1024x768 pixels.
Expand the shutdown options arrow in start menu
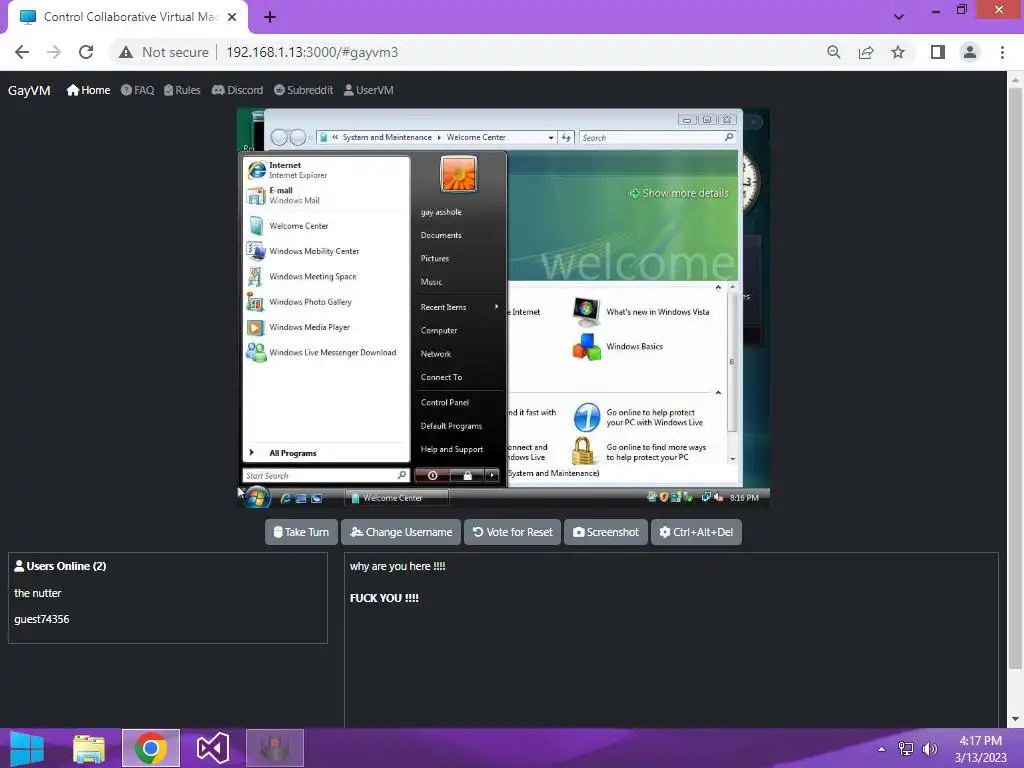[x=492, y=475]
